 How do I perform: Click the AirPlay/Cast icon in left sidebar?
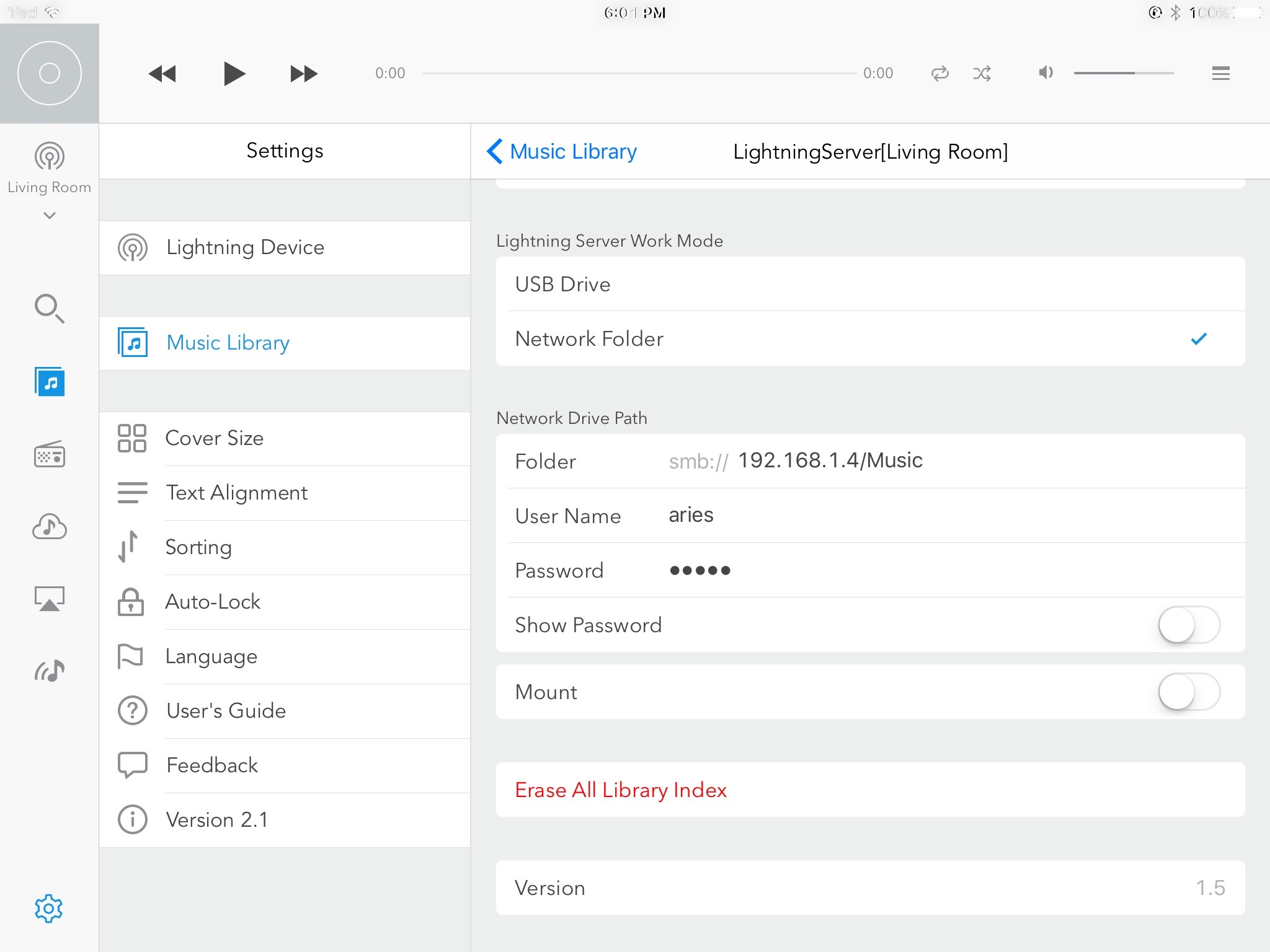click(x=49, y=598)
